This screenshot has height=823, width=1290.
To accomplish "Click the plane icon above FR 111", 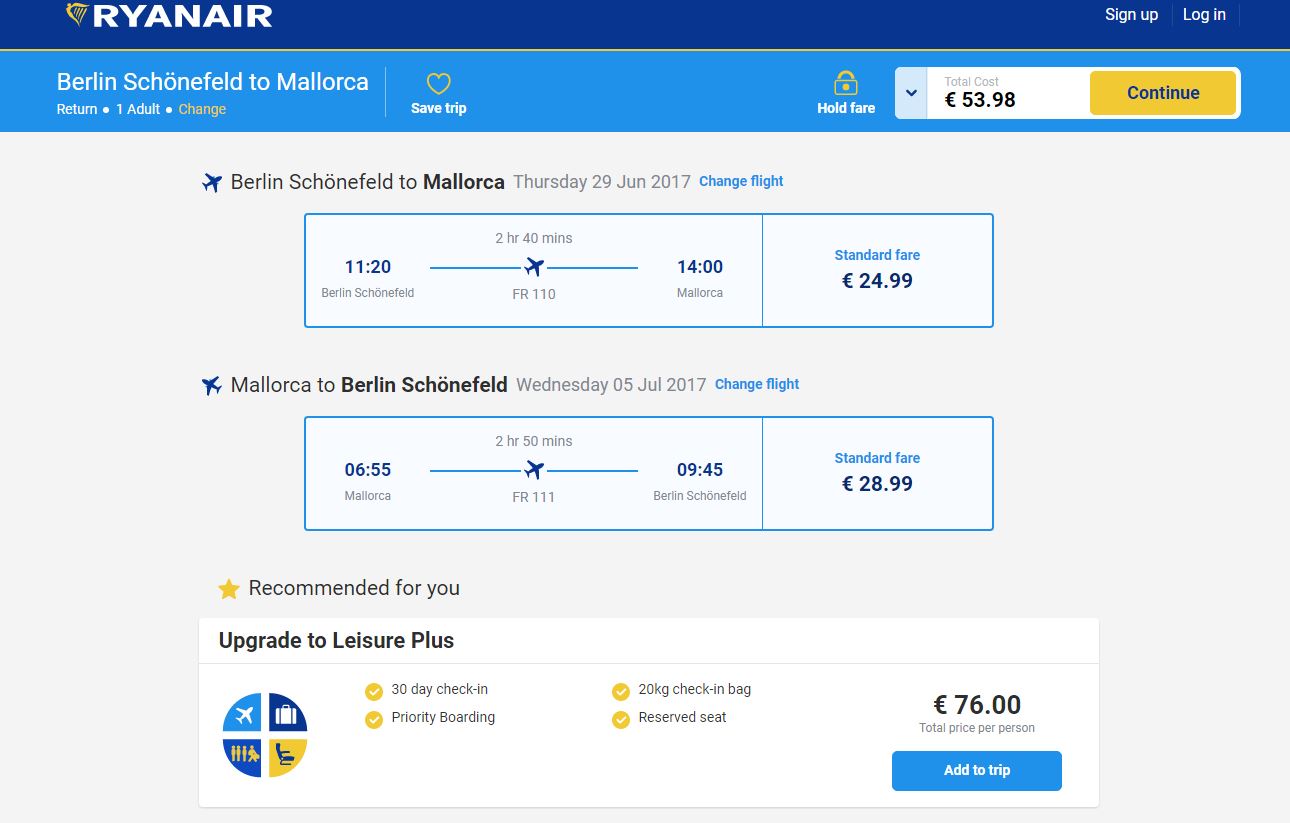I will (x=534, y=470).
